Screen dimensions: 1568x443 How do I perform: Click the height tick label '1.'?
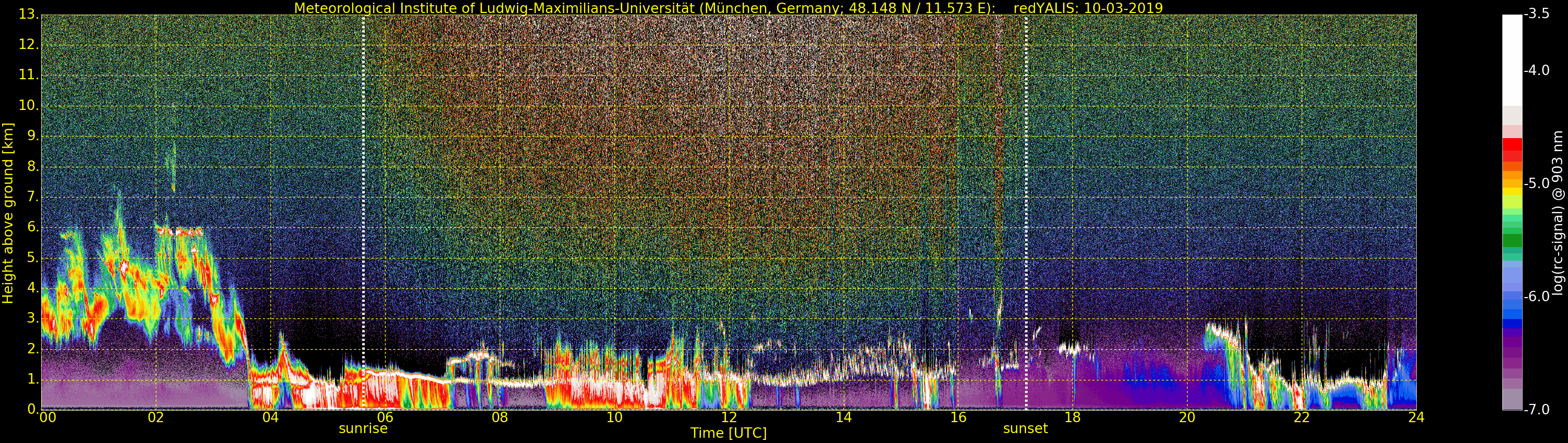coord(32,379)
